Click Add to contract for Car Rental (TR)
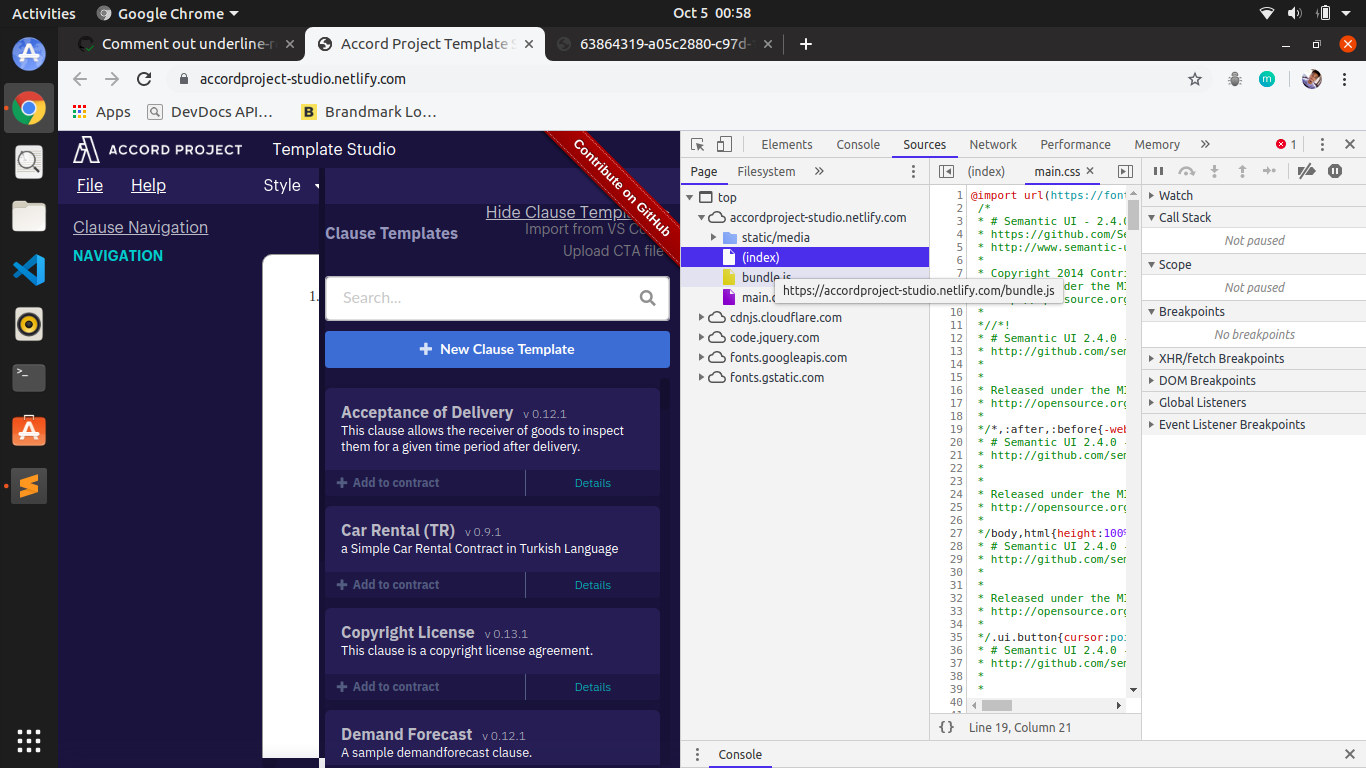The width and height of the screenshot is (1366, 768). [x=389, y=584]
